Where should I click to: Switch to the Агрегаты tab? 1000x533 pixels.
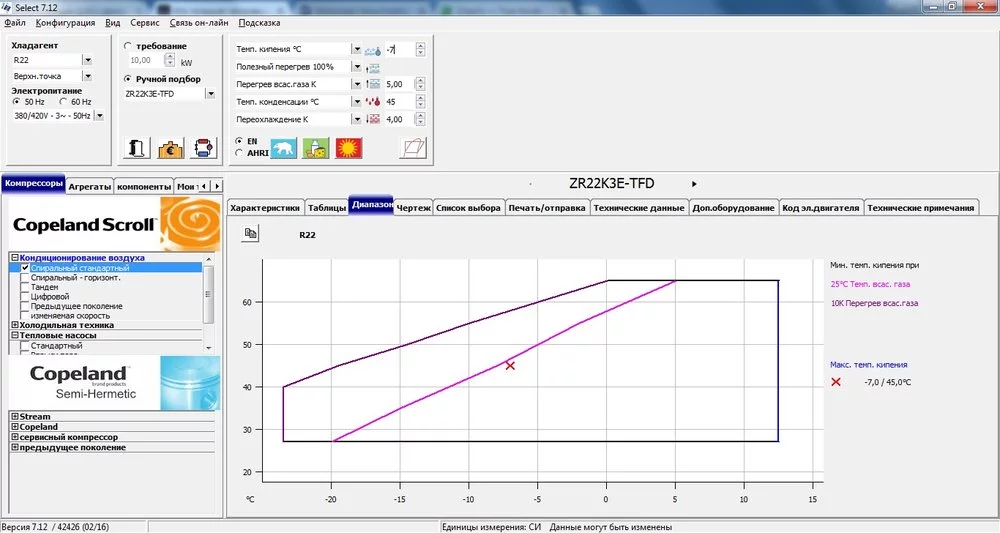click(x=89, y=186)
